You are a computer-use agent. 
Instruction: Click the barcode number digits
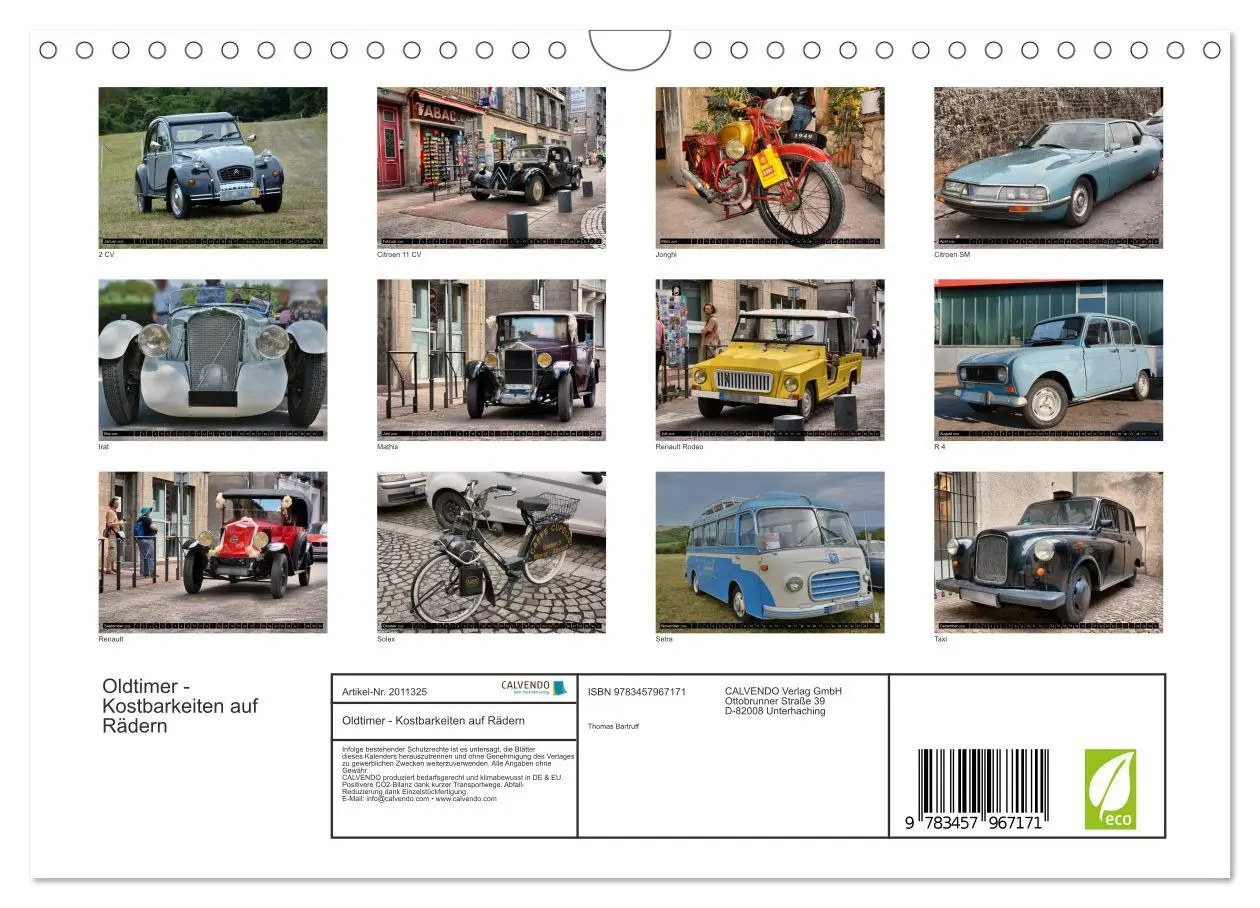[x=974, y=822]
